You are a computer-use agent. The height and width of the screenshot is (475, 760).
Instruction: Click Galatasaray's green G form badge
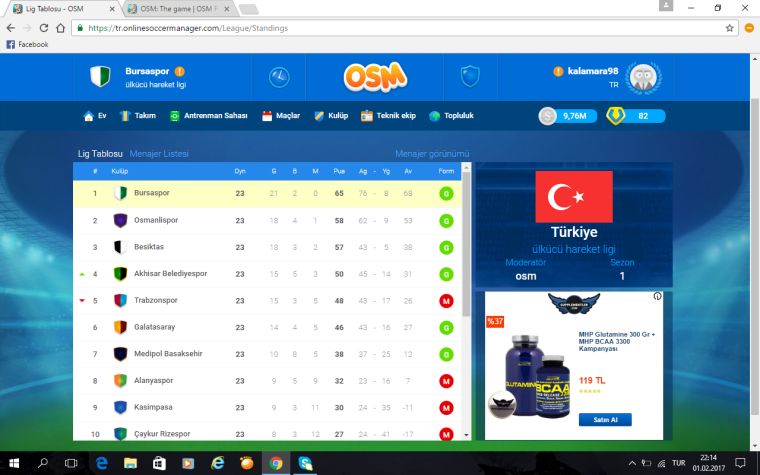pyautogui.click(x=446, y=328)
